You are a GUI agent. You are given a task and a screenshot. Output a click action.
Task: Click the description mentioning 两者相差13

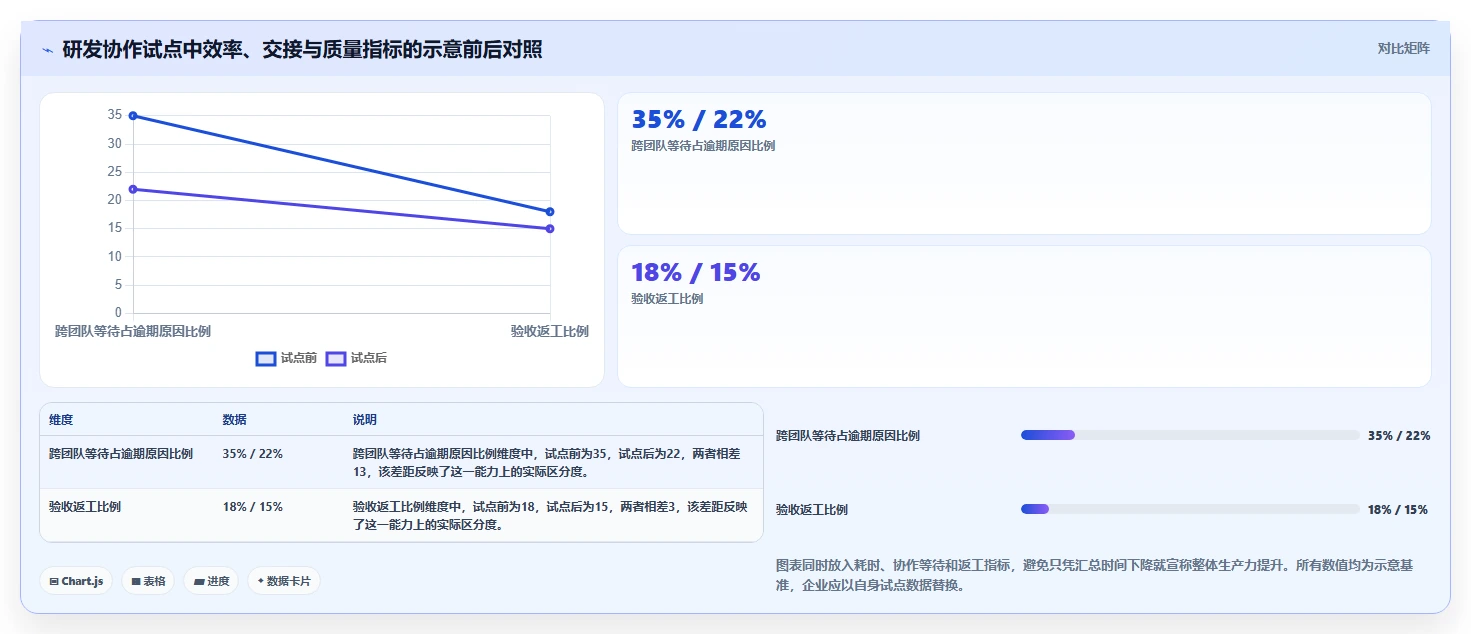point(548,463)
